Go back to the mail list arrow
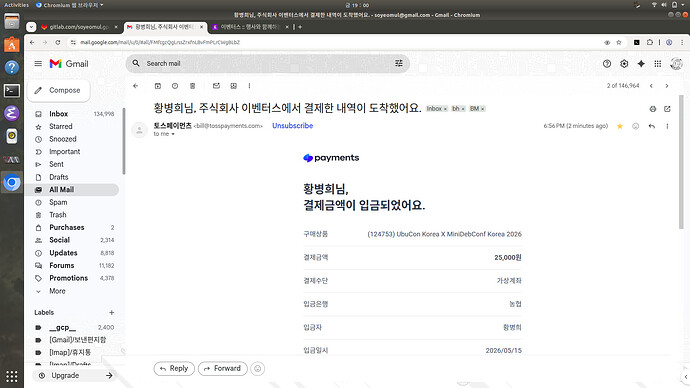The width and height of the screenshot is (690, 388). (136, 86)
